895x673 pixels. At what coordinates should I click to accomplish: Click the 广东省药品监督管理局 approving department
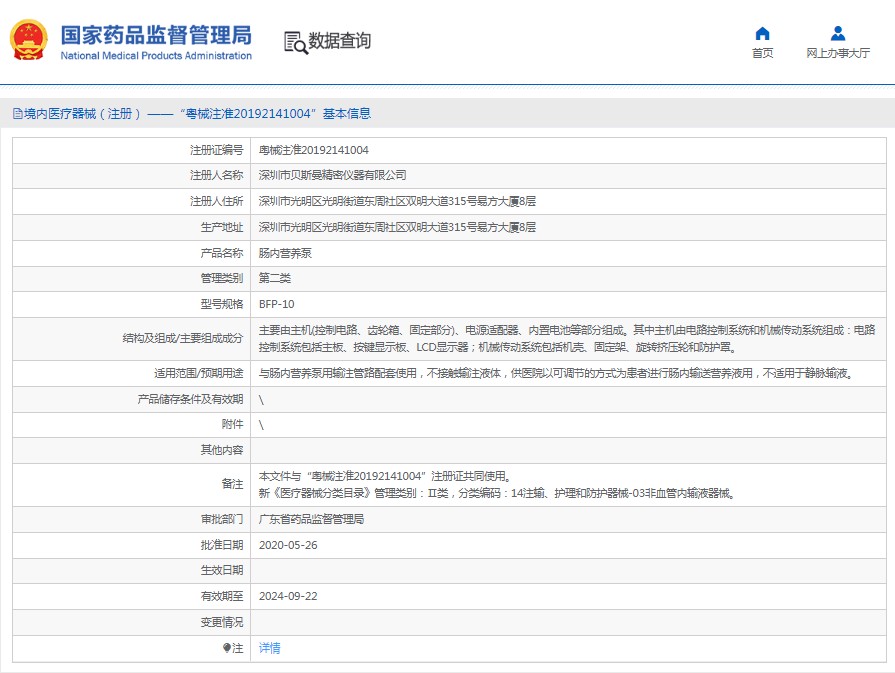pos(311,520)
